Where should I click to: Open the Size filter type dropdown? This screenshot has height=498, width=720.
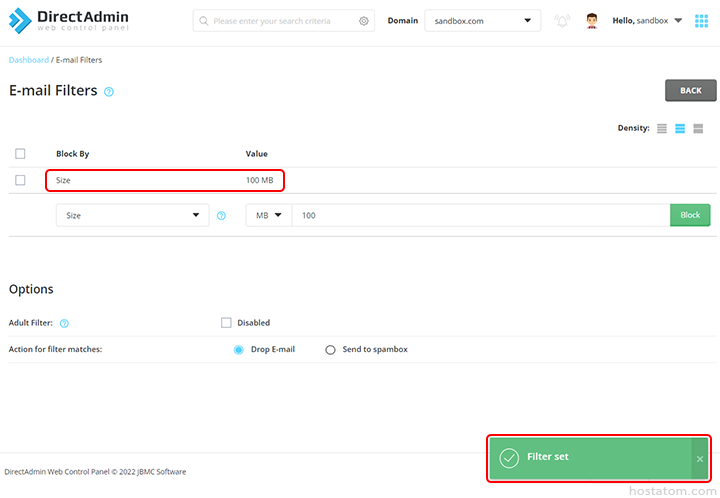pos(132,215)
